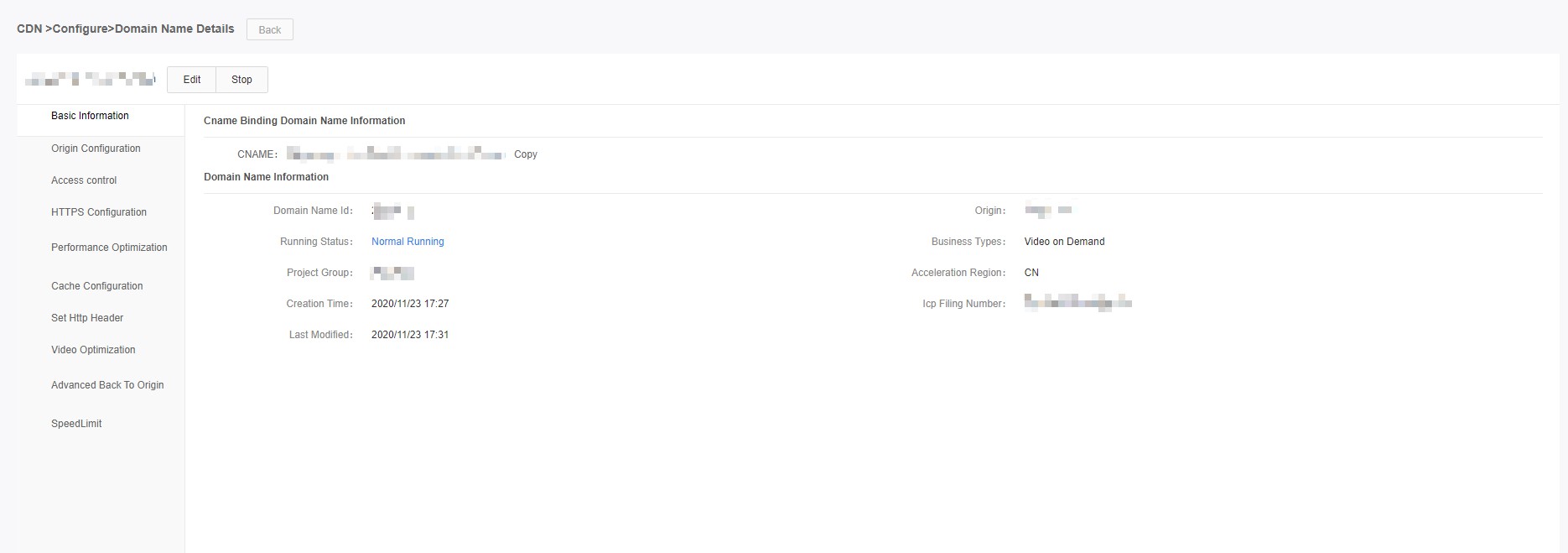The height and width of the screenshot is (553, 1568).
Task: Open the Video Optimization settings
Action: 93,350
